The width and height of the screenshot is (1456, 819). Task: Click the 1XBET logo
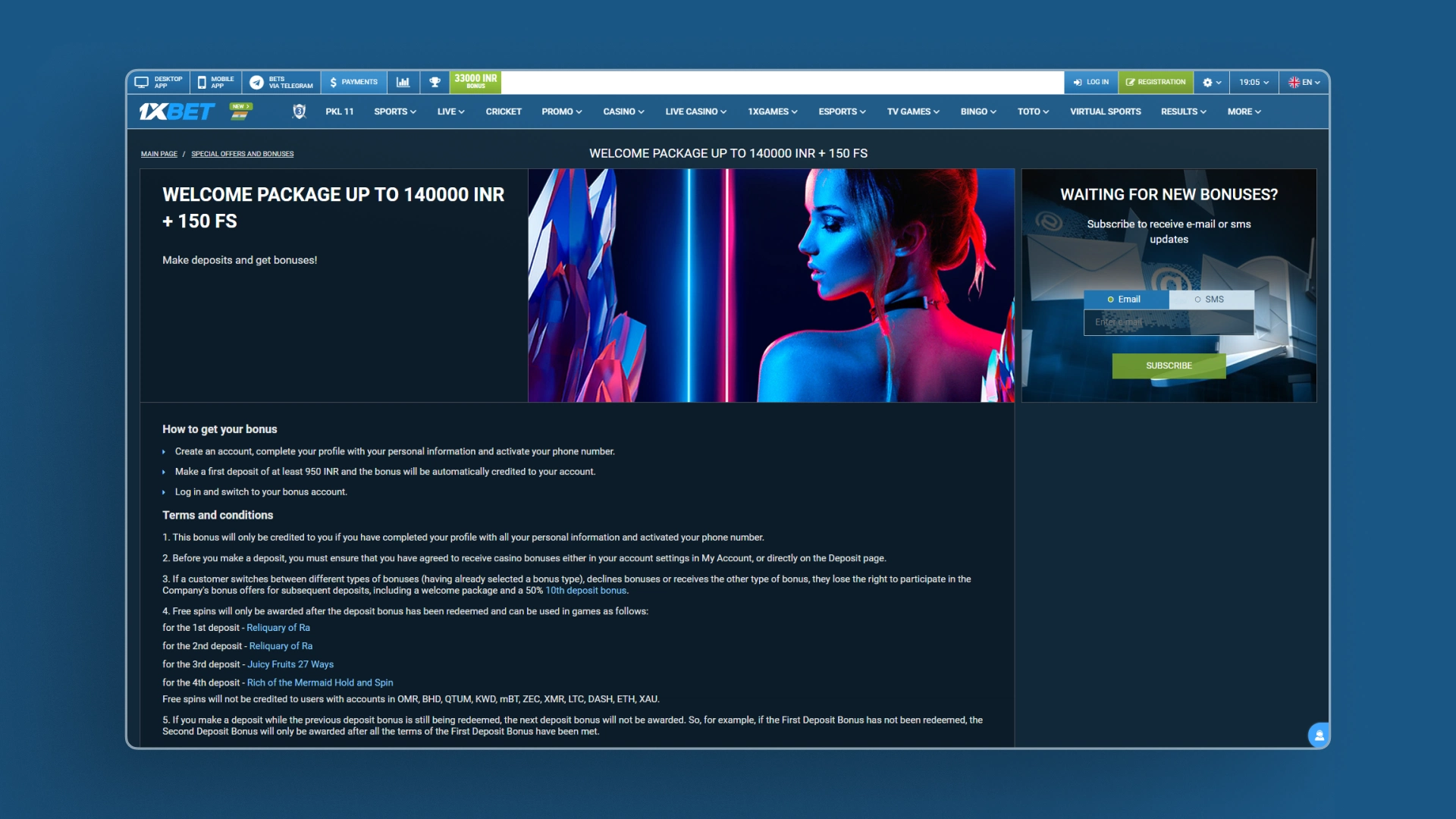[x=177, y=111]
